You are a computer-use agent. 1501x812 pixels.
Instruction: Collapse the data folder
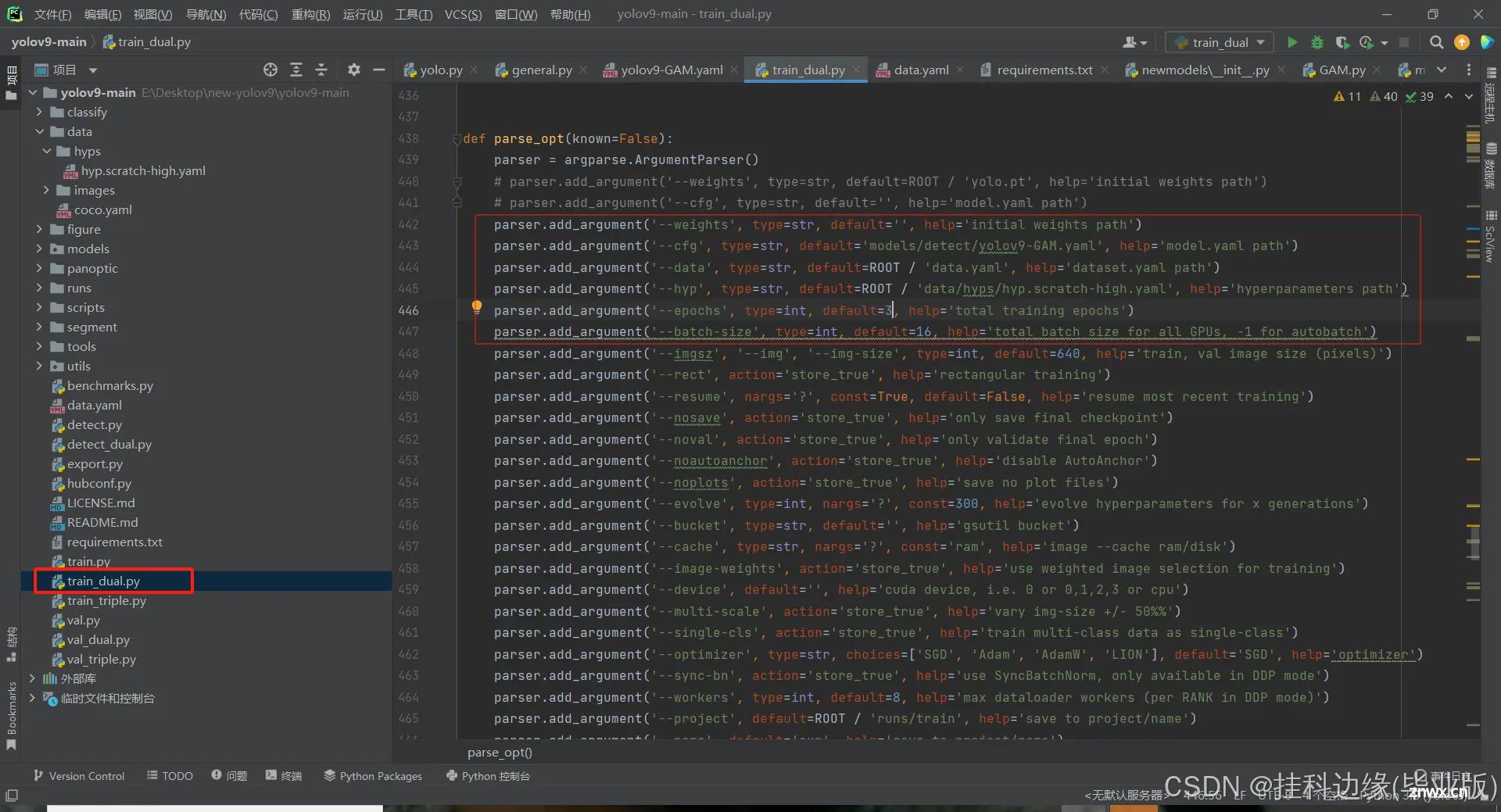click(39, 131)
